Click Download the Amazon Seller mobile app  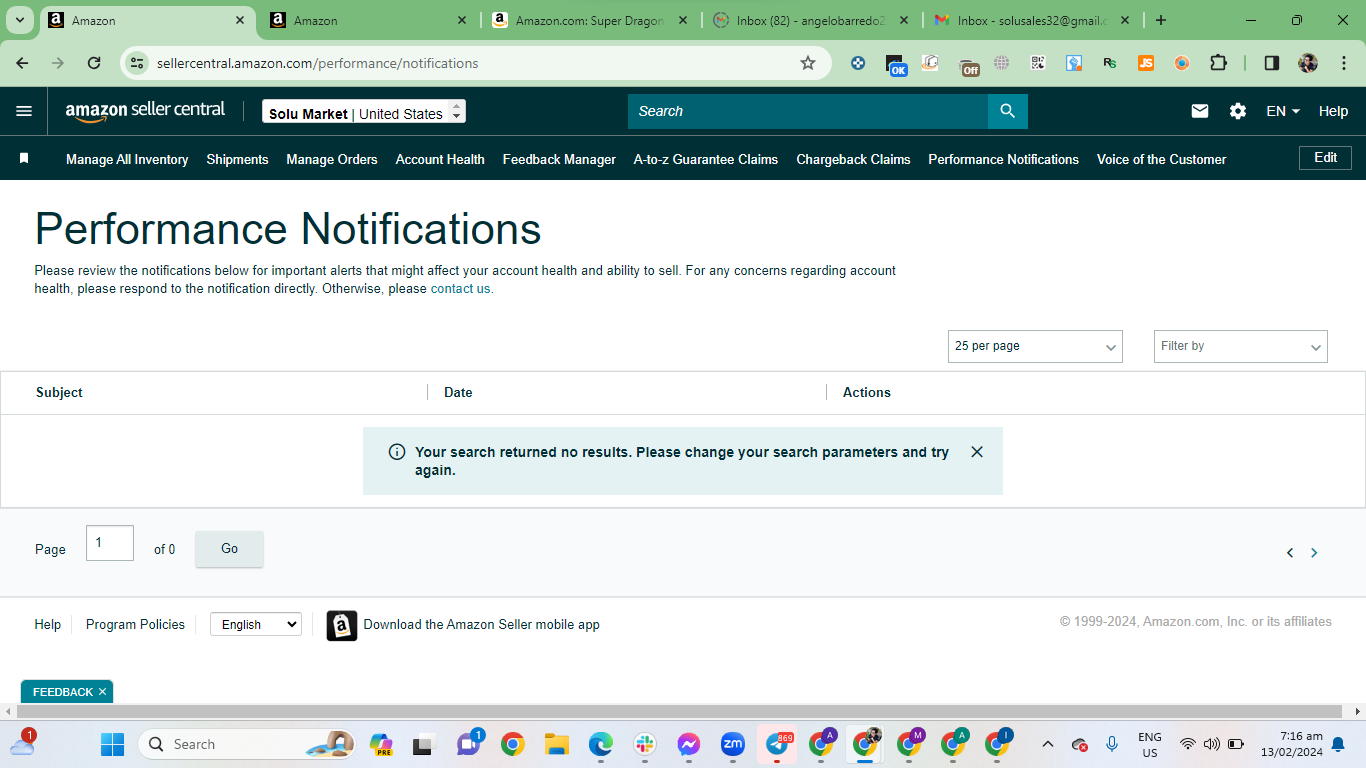pyautogui.click(x=481, y=625)
